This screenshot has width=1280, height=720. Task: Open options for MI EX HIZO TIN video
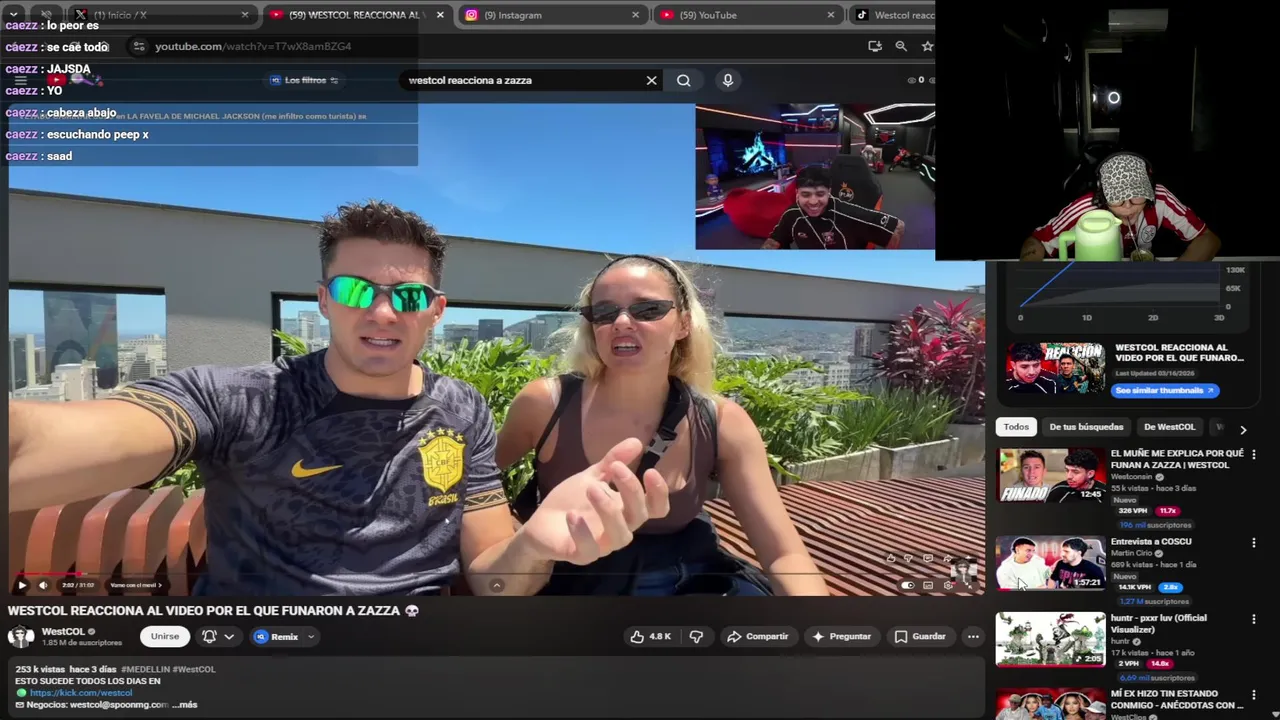(x=1253, y=695)
